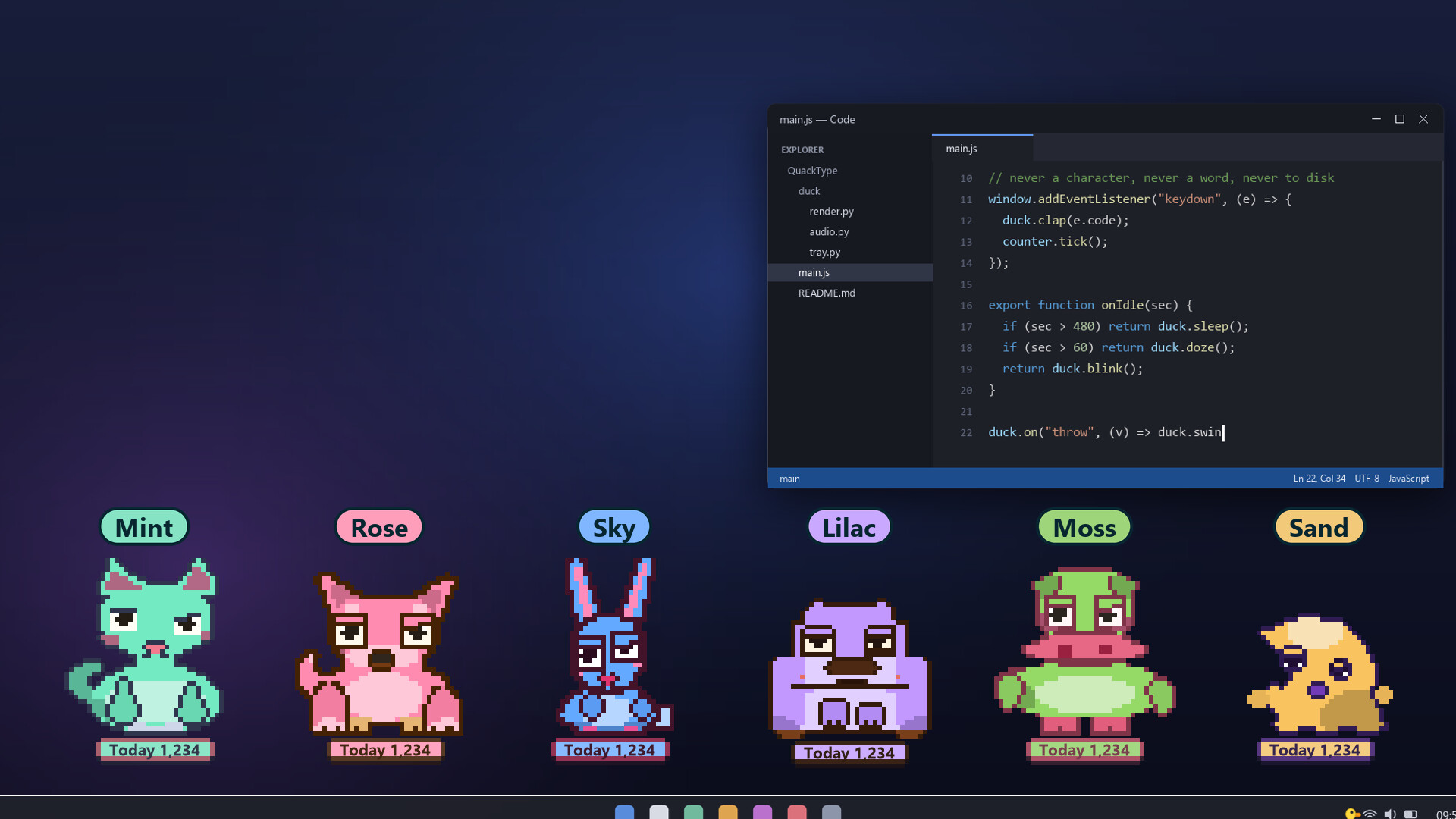Click the orange taskbar app icon
The image size is (1456, 819).
(728, 812)
